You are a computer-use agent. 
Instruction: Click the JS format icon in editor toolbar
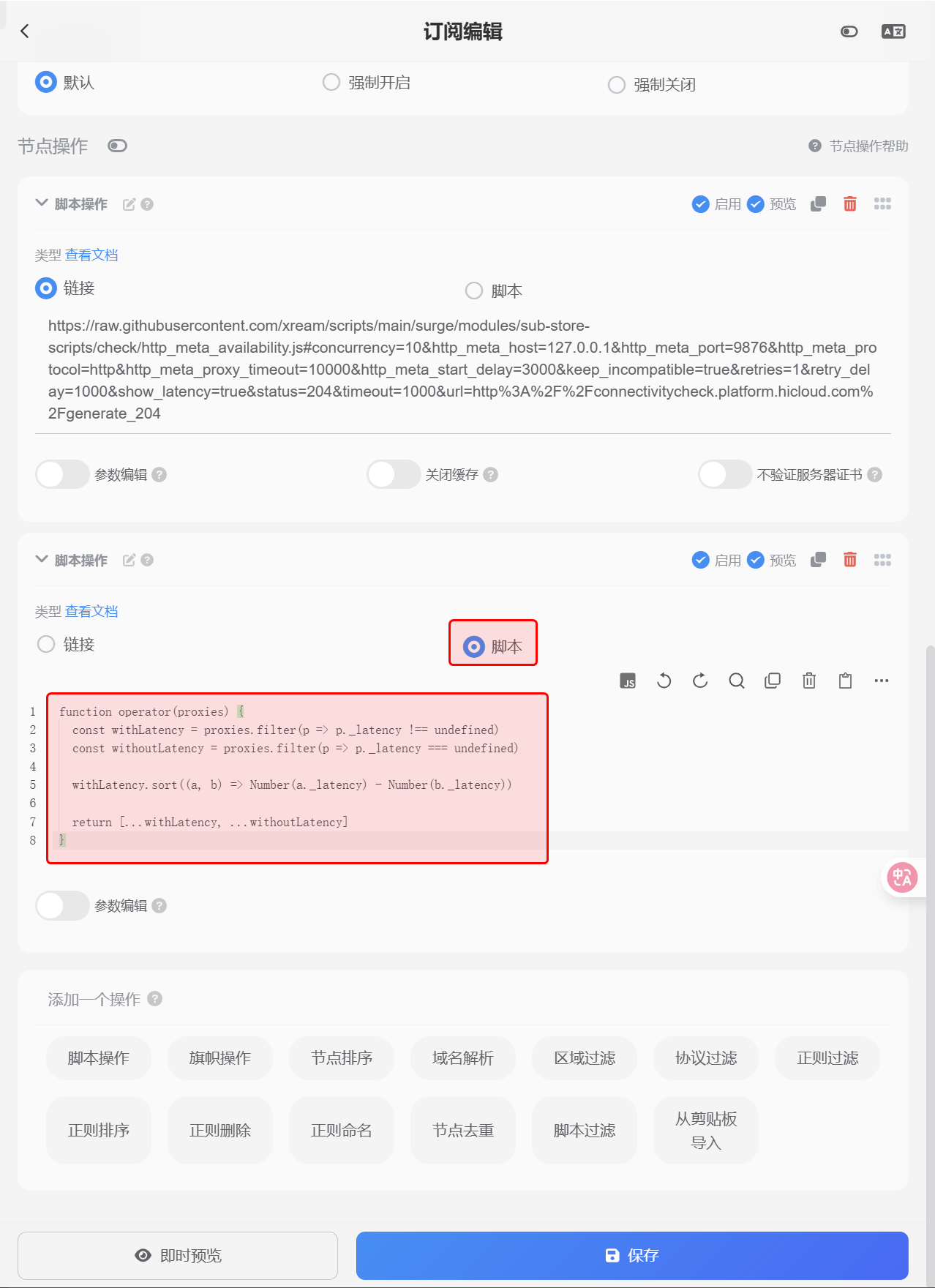point(628,681)
